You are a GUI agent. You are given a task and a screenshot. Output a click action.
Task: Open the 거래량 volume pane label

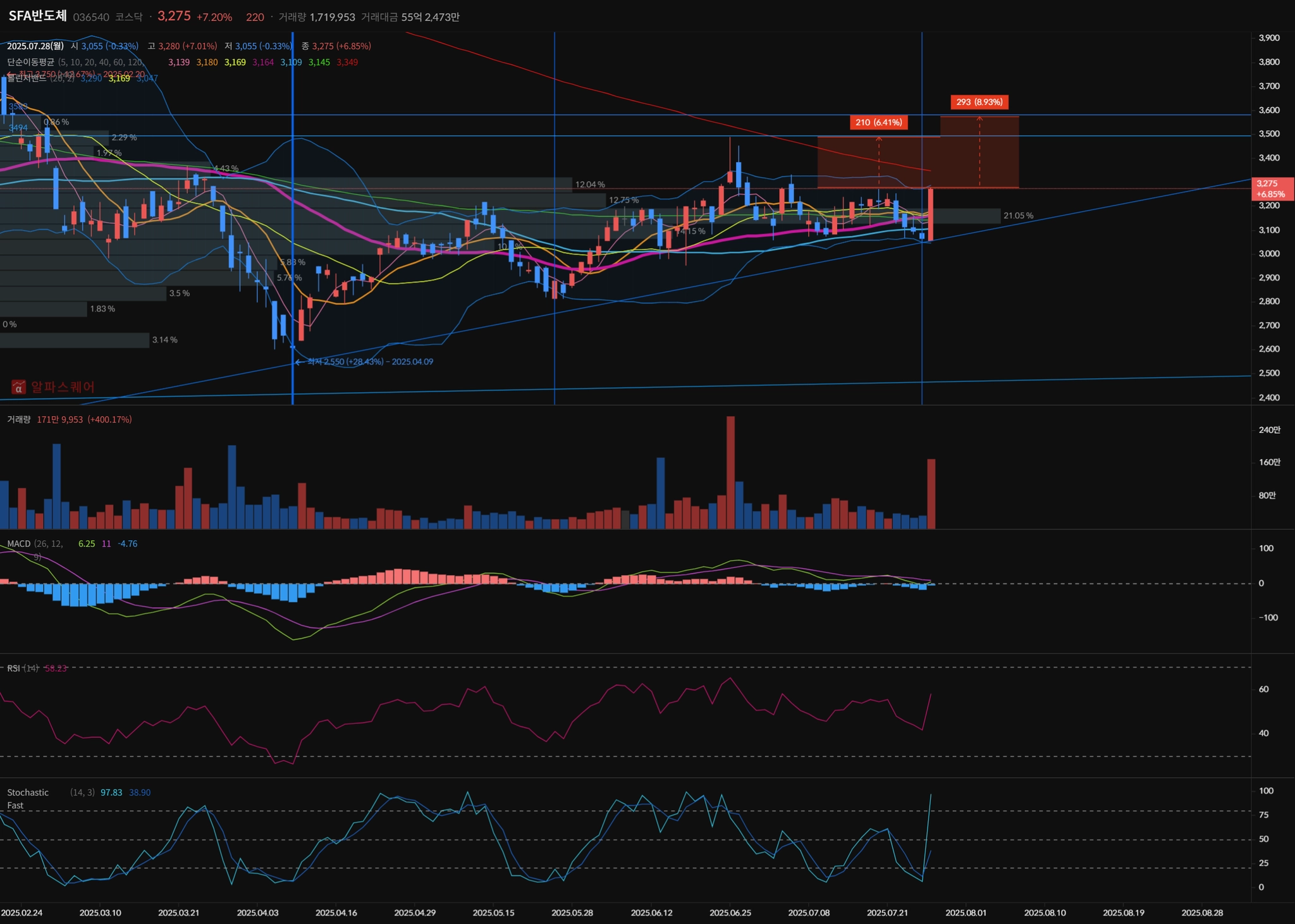(x=18, y=419)
